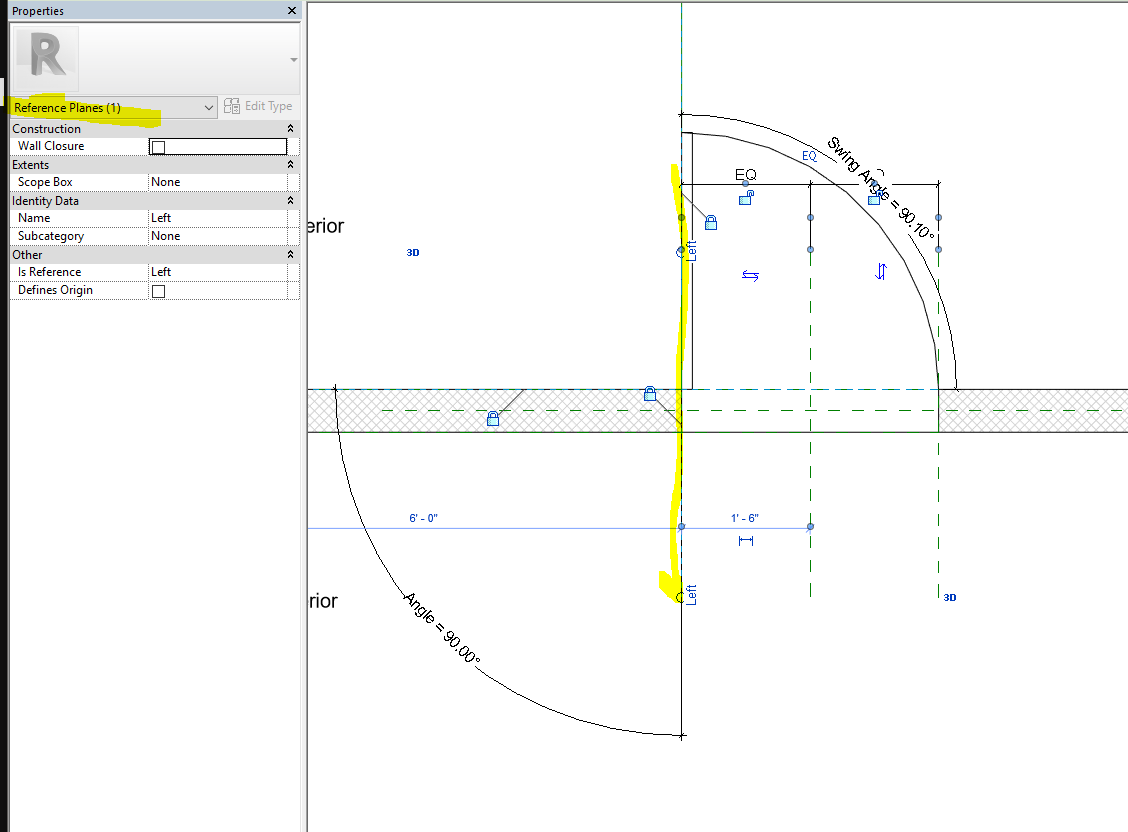
Task: Click the Edit Type button
Action: (x=258, y=106)
